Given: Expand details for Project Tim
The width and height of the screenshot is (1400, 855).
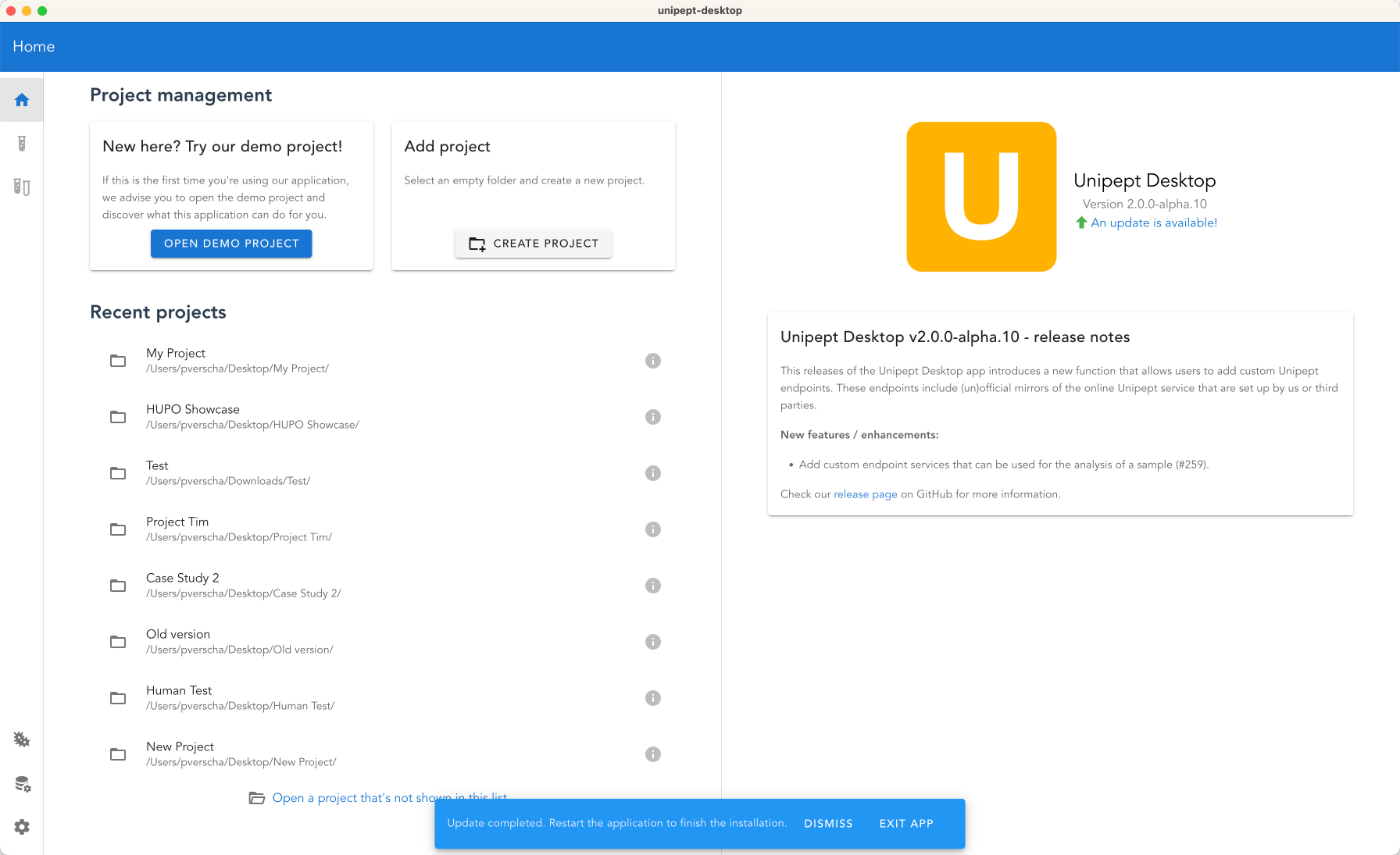Looking at the screenshot, I should pyautogui.click(x=653, y=529).
